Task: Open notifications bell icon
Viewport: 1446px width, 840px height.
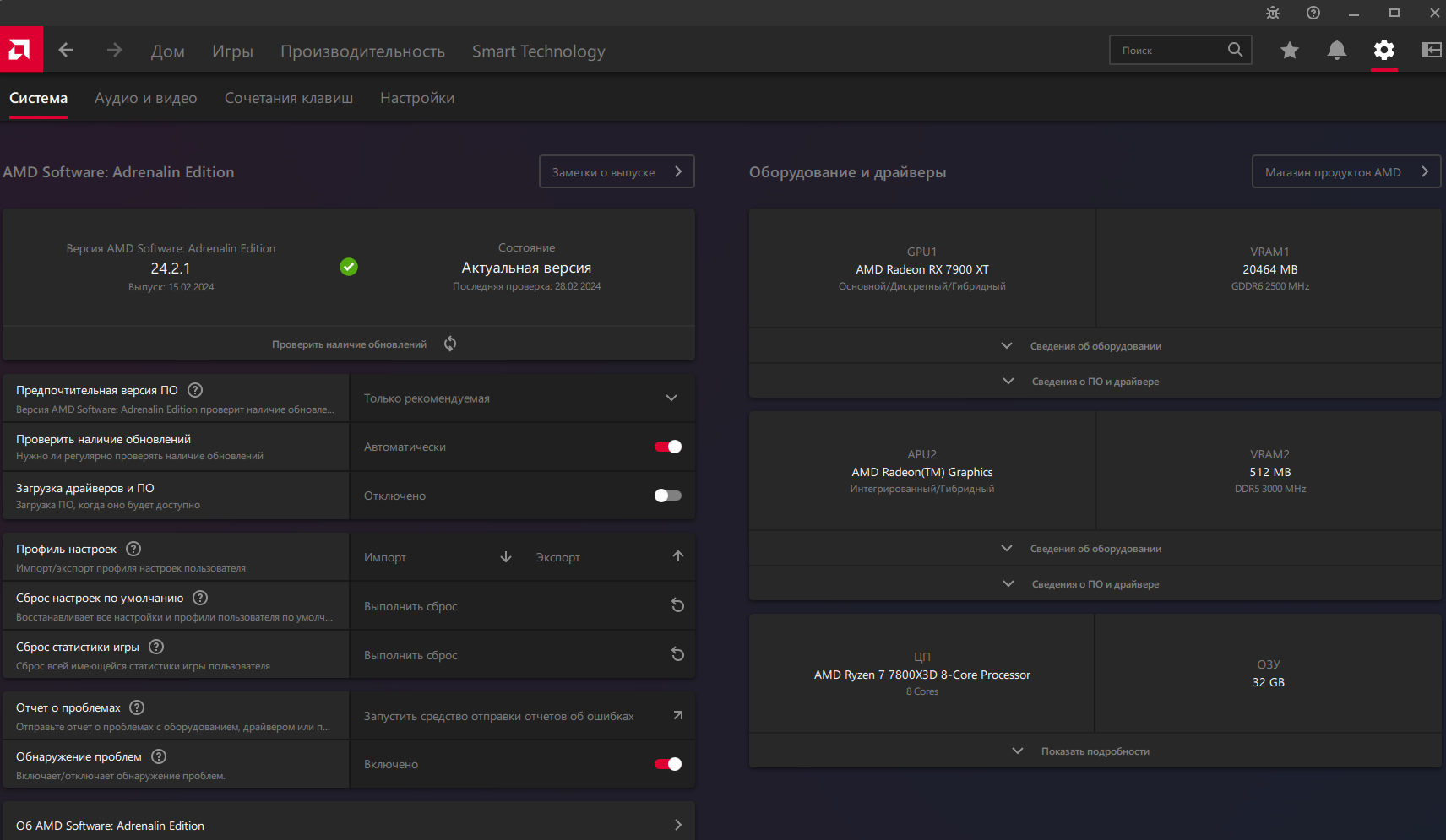Action: [x=1336, y=51]
